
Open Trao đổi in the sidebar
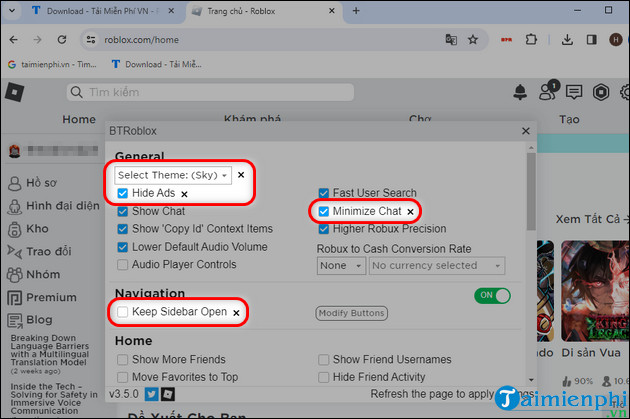tap(39, 252)
